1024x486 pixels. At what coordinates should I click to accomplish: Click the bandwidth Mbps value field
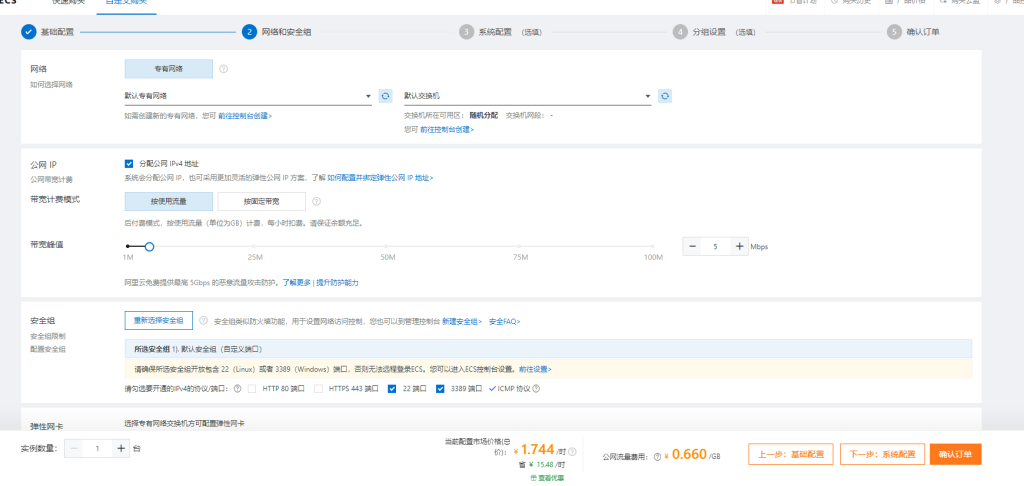coord(716,246)
